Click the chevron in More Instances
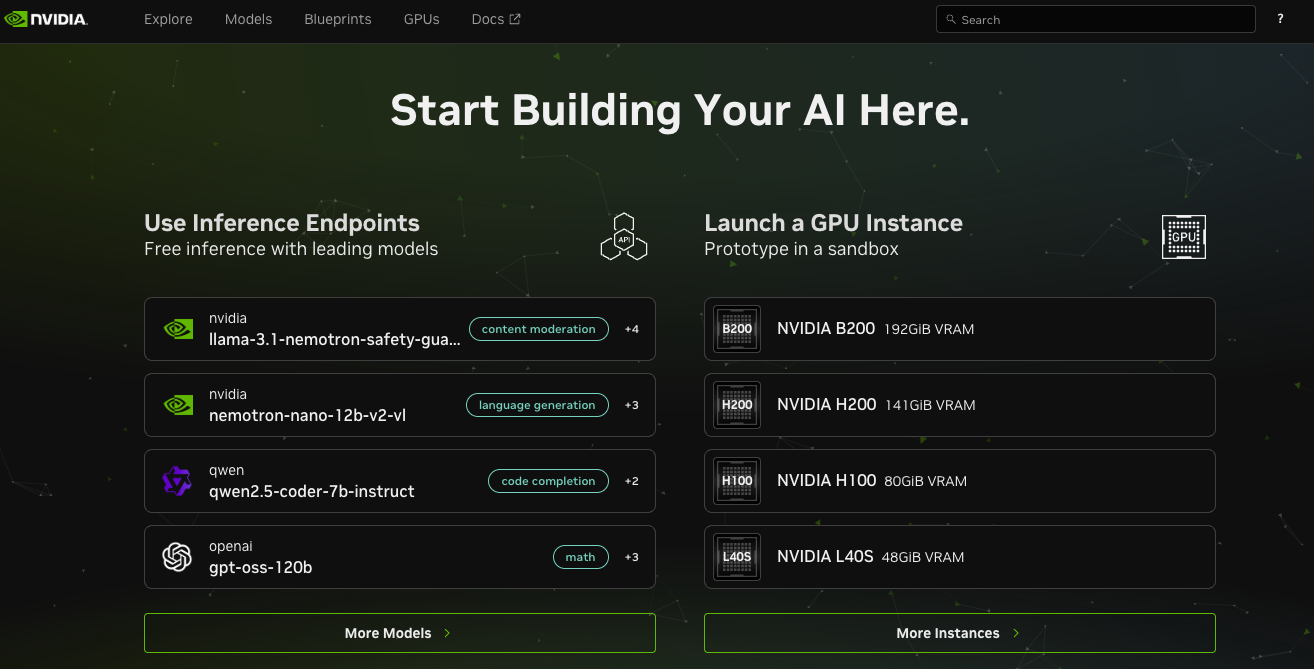Viewport: 1314px width, 669px height. tap(1016, 632)
